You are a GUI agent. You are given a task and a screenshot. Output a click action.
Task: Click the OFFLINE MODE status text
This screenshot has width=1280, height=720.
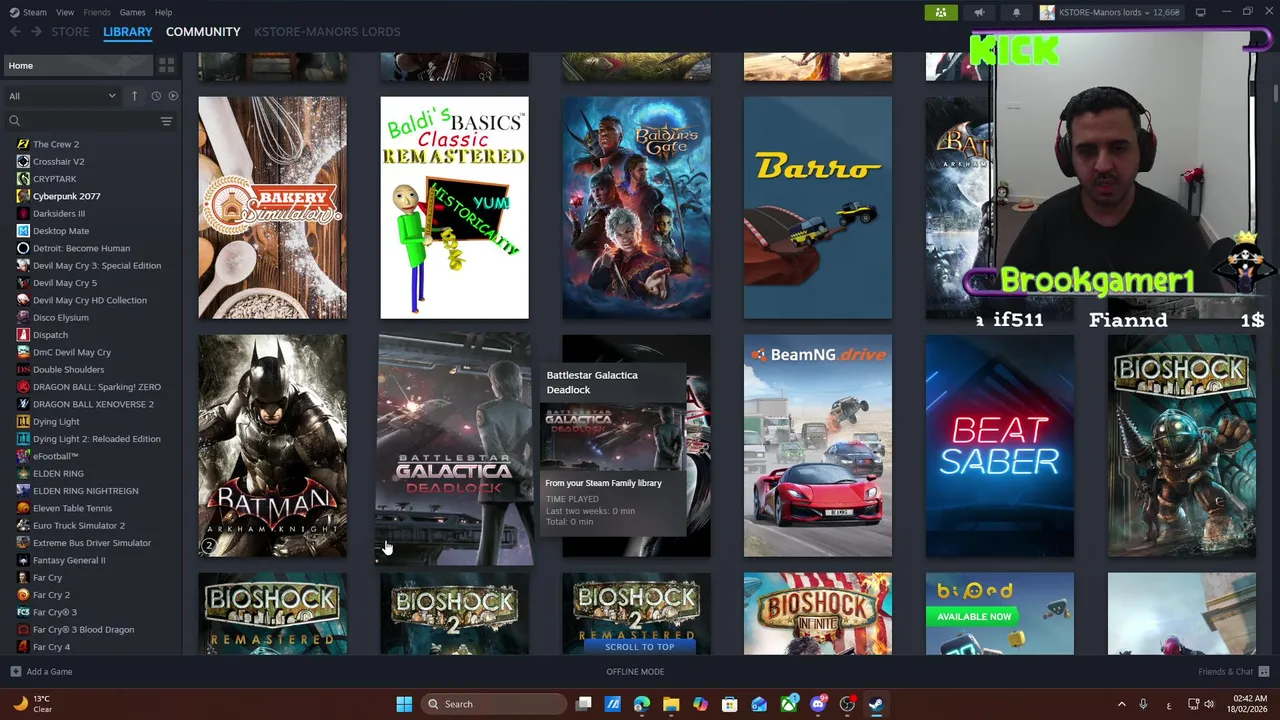click(635, 672)
